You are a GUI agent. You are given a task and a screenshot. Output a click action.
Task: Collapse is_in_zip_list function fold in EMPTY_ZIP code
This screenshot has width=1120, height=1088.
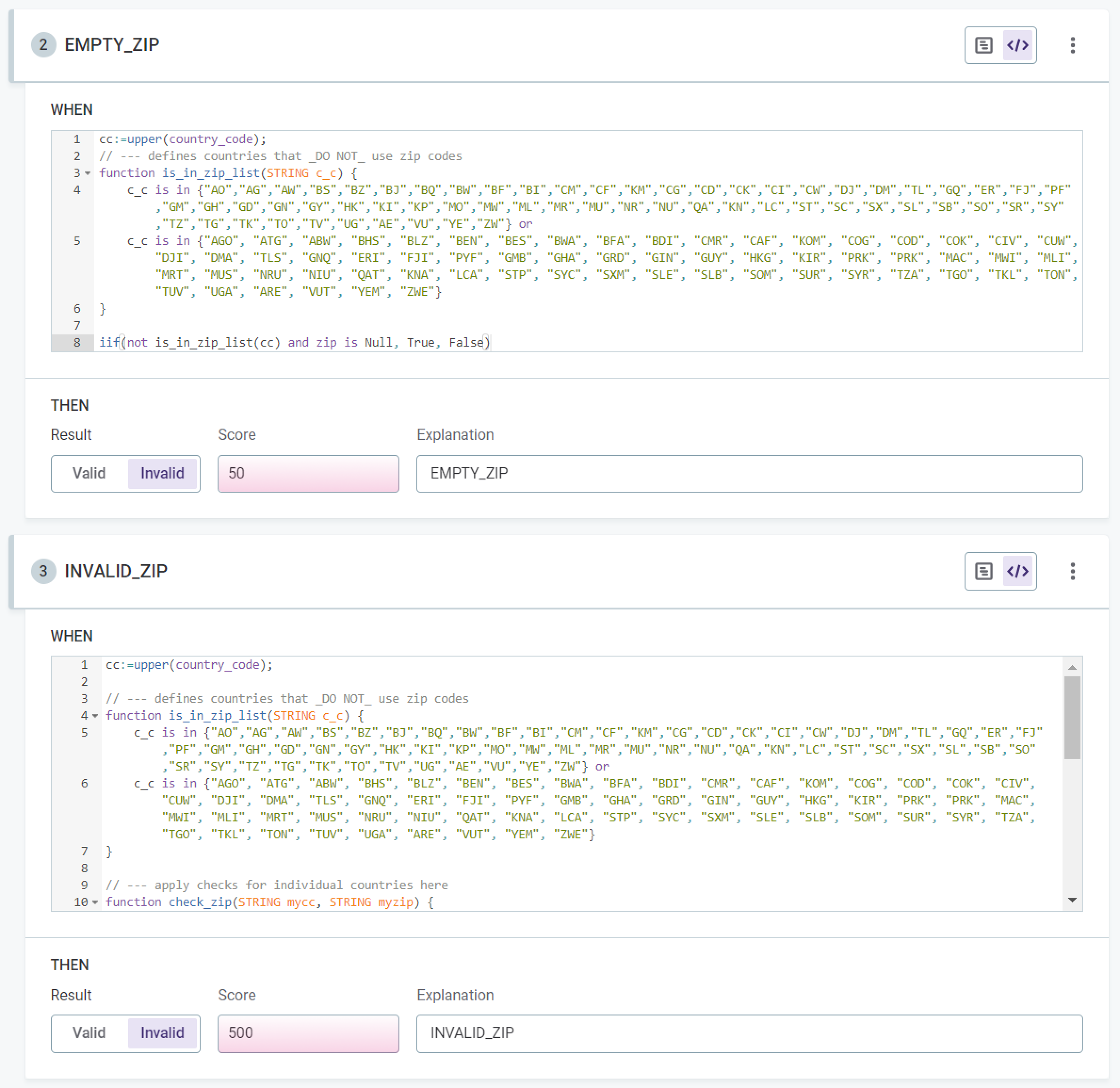(x=88, y=173)
